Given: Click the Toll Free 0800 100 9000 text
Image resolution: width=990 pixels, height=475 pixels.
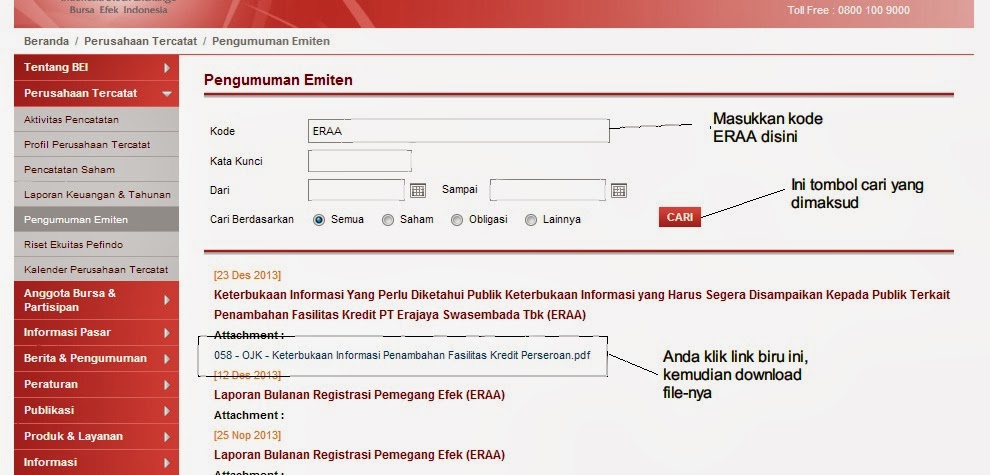Looking at the screenshot, I should tap(849, 10).
